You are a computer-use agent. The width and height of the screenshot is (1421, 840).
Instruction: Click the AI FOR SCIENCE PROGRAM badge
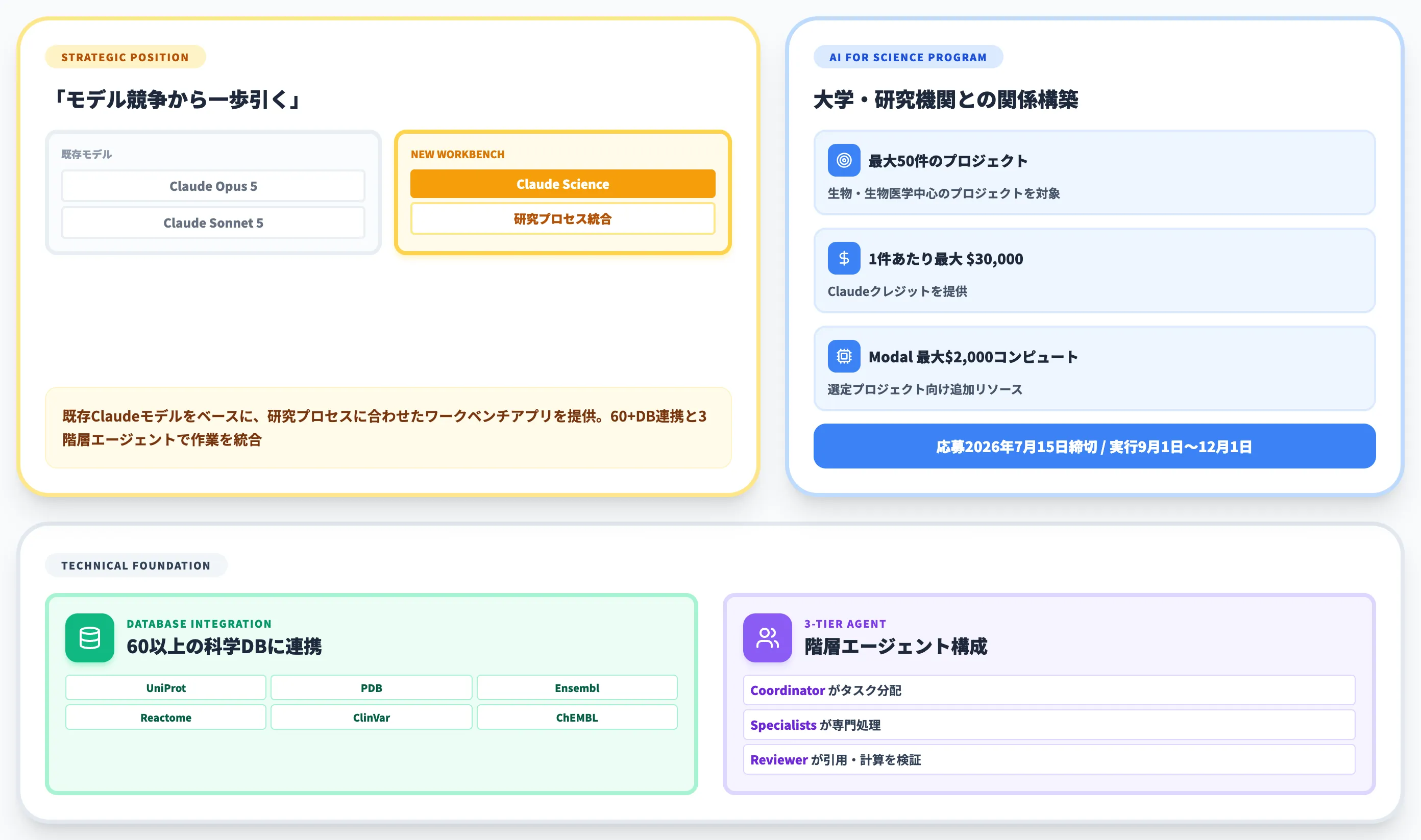908,57
